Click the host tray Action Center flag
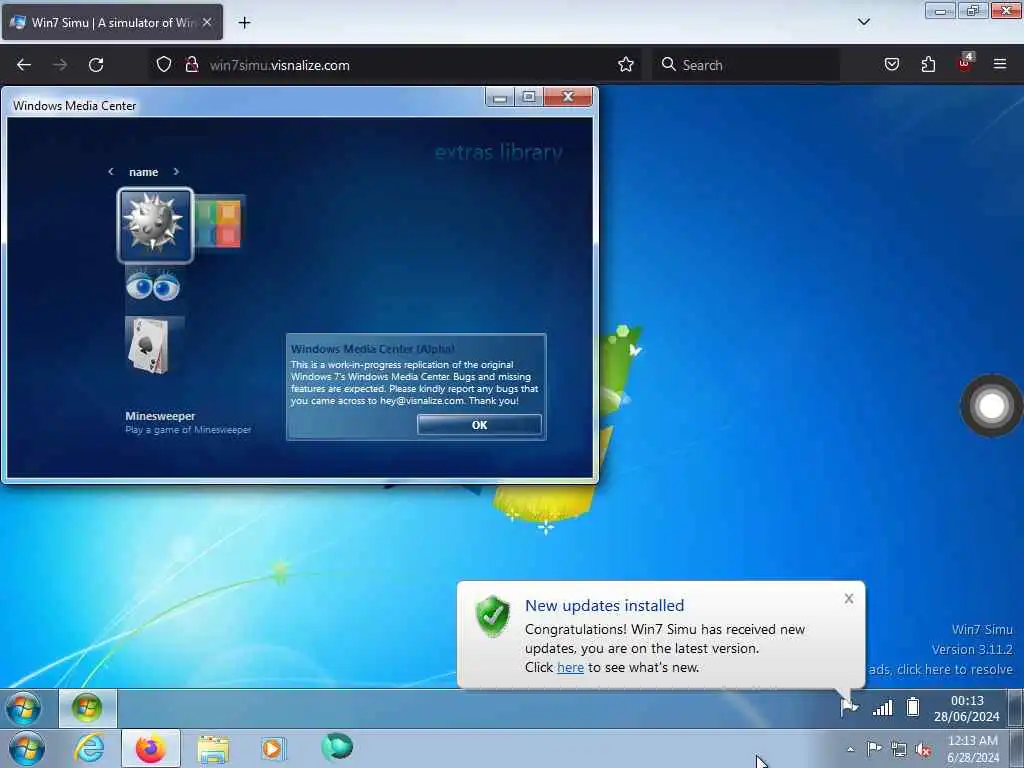Viewport: 1024px width, 768px height. tap(874, 749)
